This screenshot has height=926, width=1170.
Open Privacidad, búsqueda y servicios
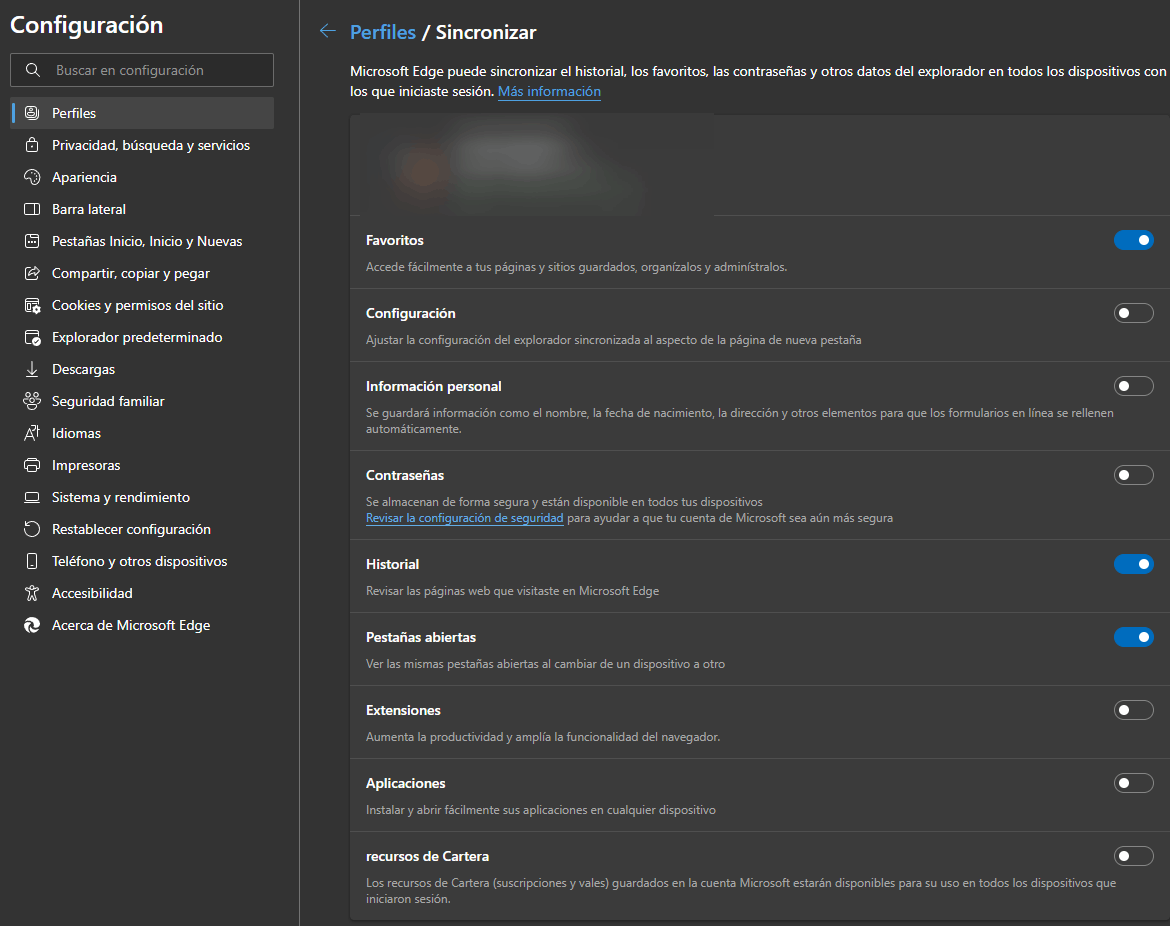click(x=142, y=145)
